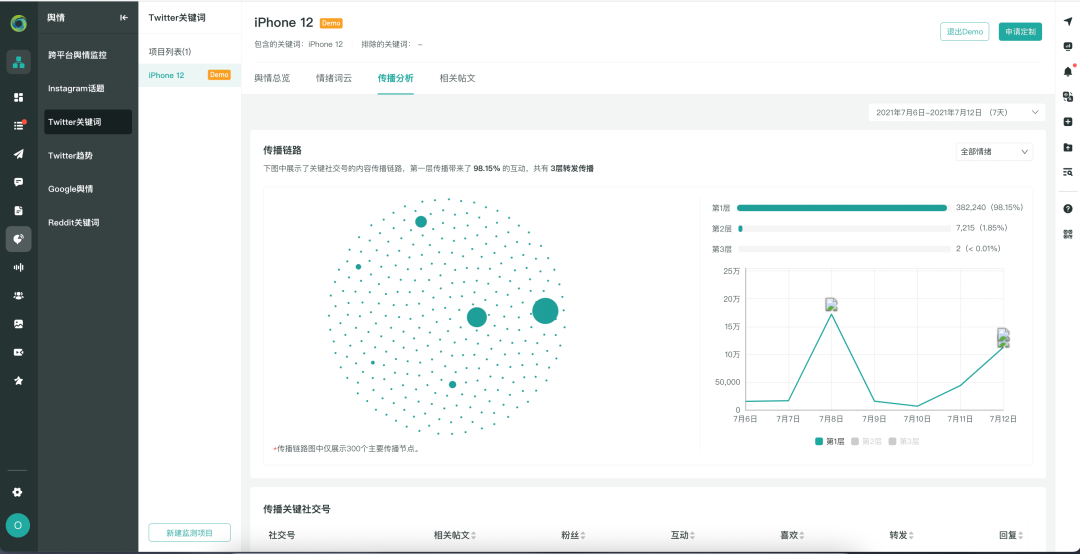1080x554 pixels.
Task: Select the 传播分析 tab
Action: 395,78
